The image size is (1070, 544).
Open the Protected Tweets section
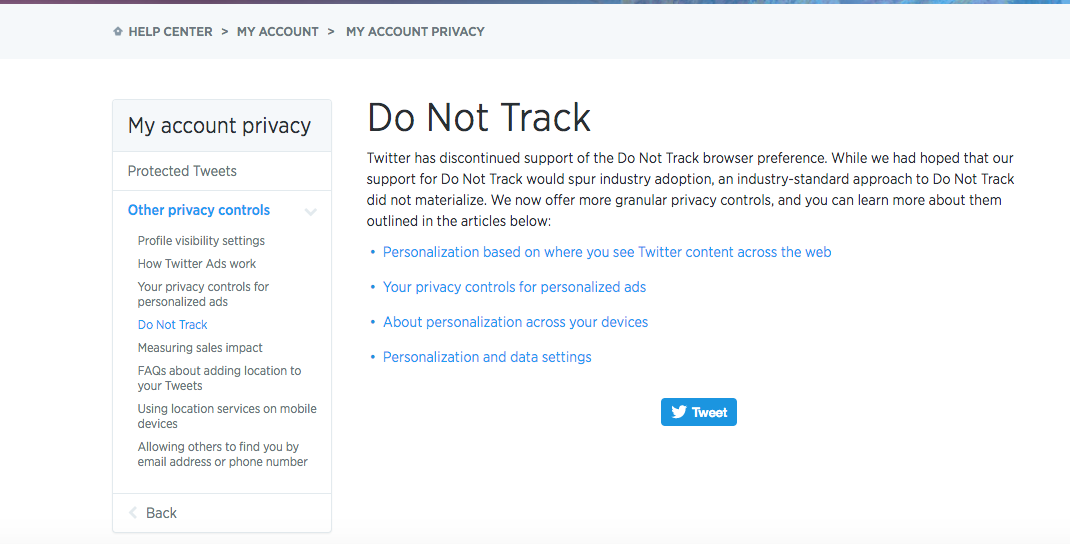point(182,171)
